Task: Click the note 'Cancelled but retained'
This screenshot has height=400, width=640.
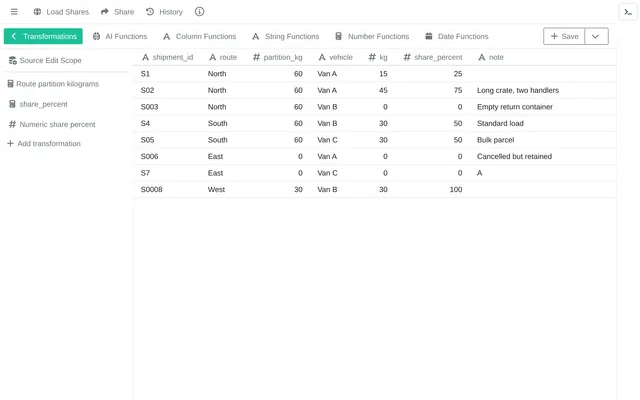Action: click(514, 156)
